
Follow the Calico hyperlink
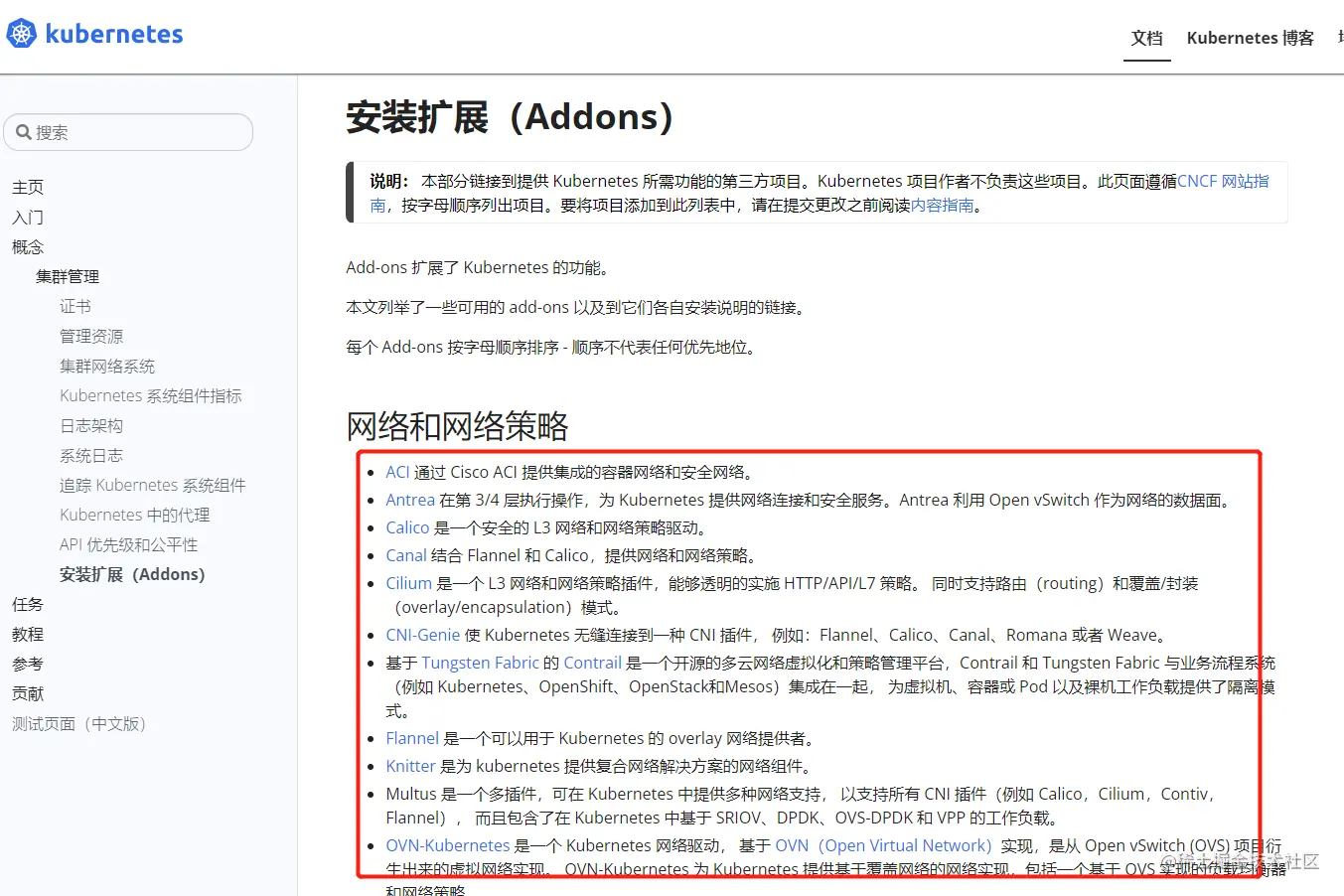(x=406, y=527)
